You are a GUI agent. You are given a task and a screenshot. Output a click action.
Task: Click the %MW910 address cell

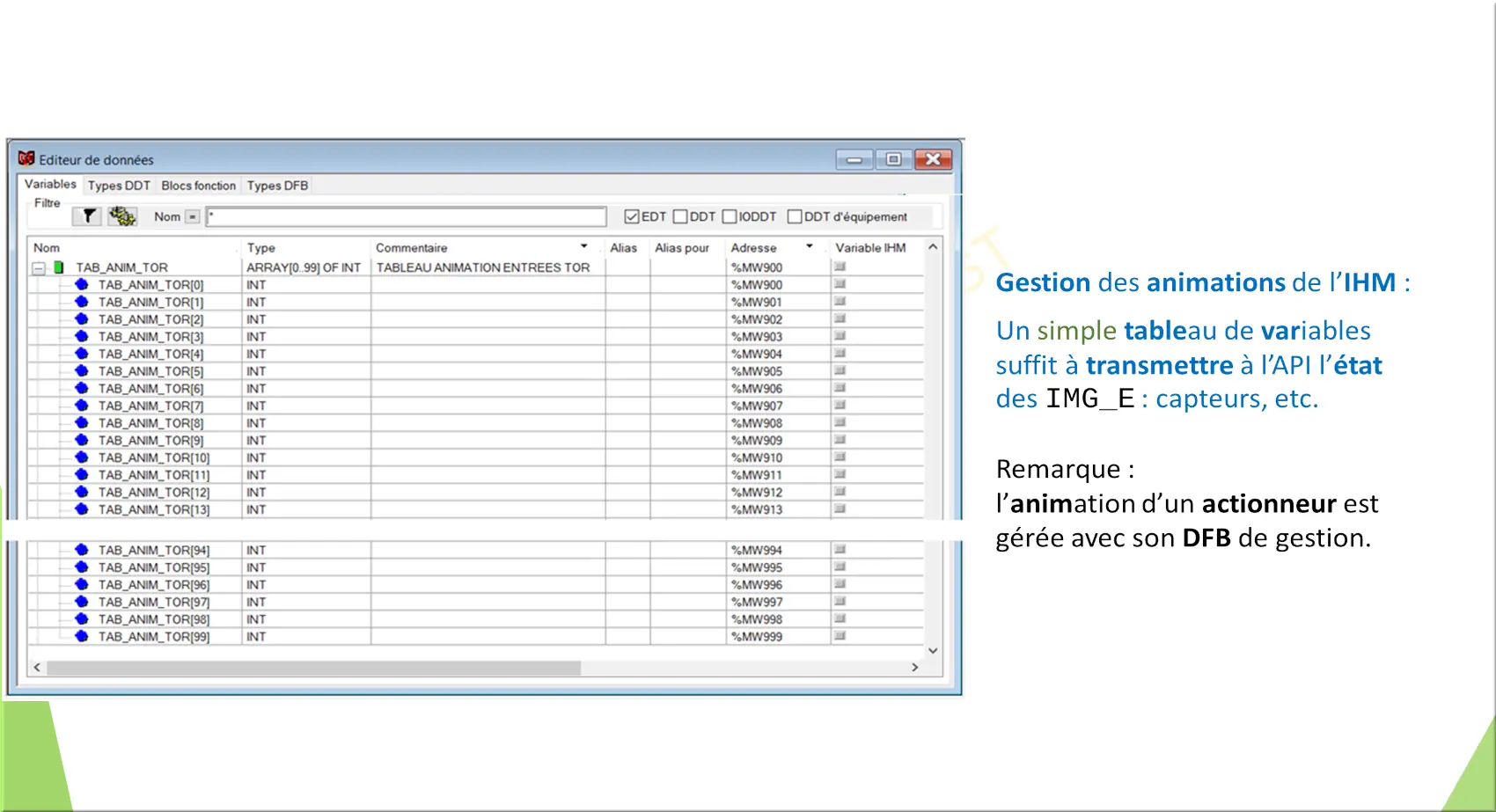click(778, 457)
